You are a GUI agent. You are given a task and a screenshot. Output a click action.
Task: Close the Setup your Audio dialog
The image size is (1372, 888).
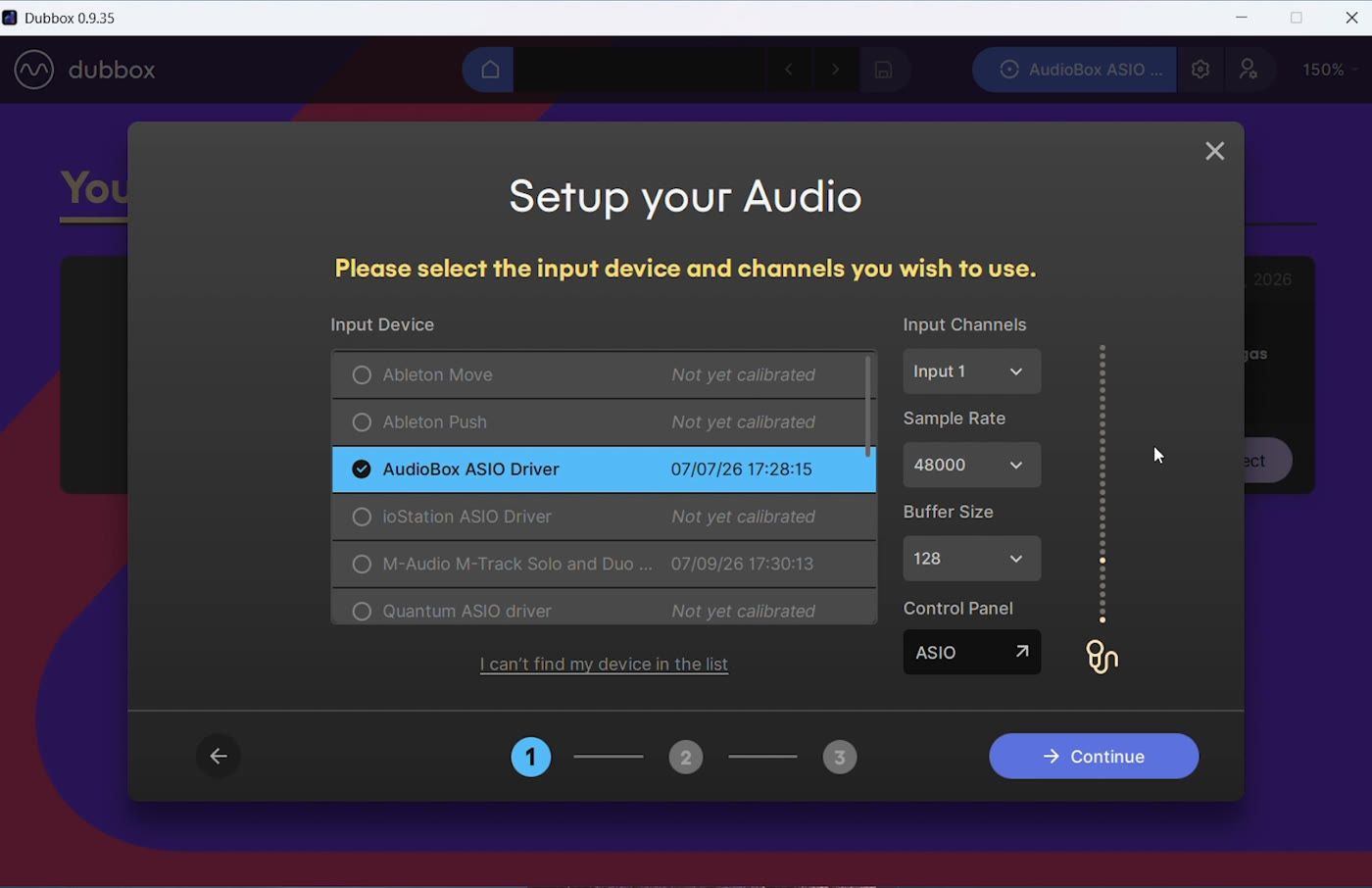tap(1214, 151)
